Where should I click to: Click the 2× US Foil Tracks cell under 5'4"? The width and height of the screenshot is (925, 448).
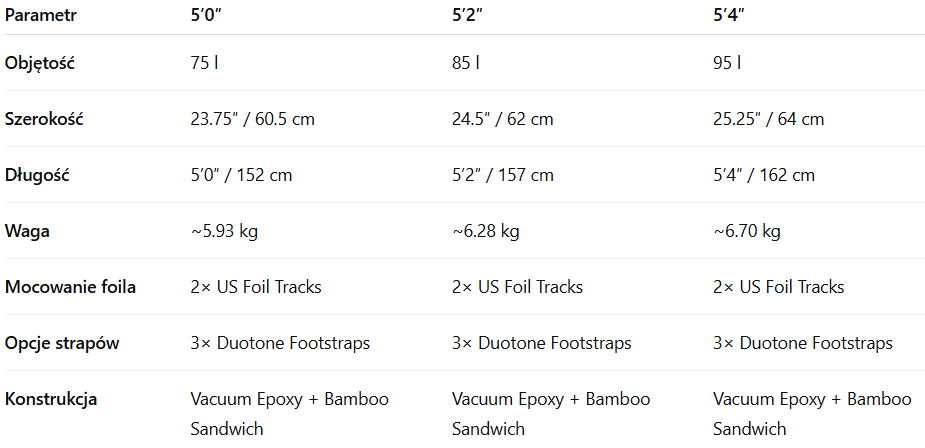point(778,287)
